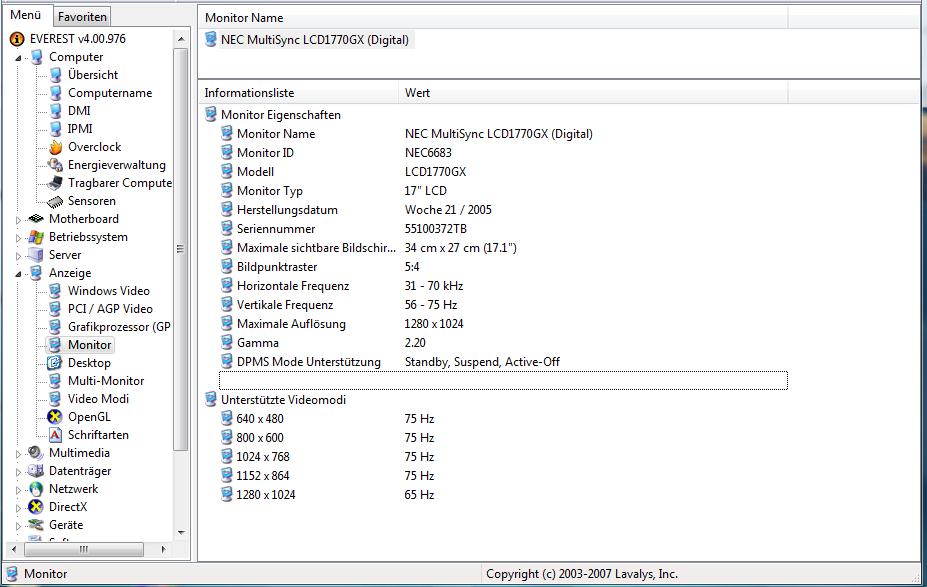Select the Monitor tree item
The image size is (927, 587).
pos(89,345)
